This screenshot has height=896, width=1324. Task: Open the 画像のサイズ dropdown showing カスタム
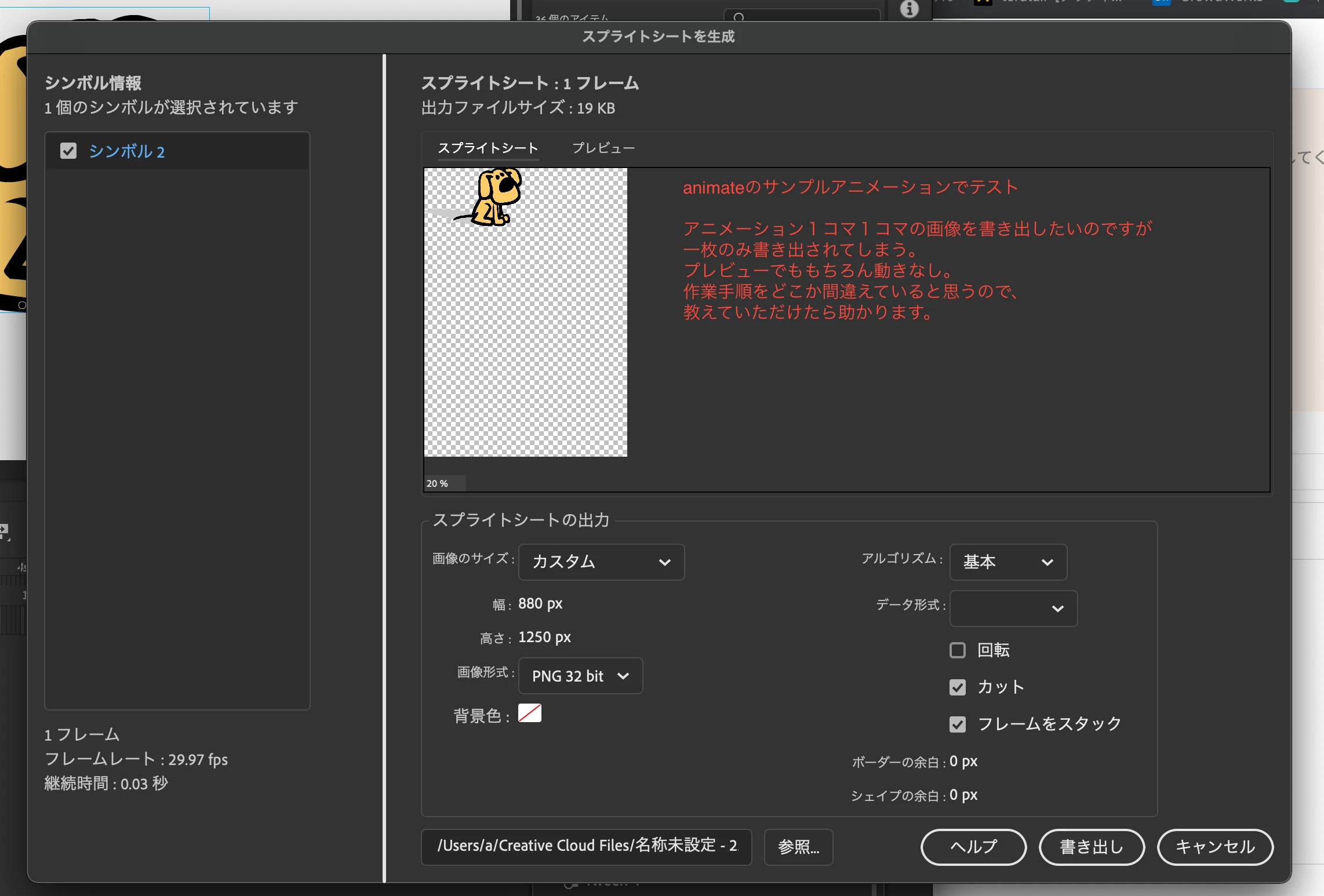tap(601, 562)
